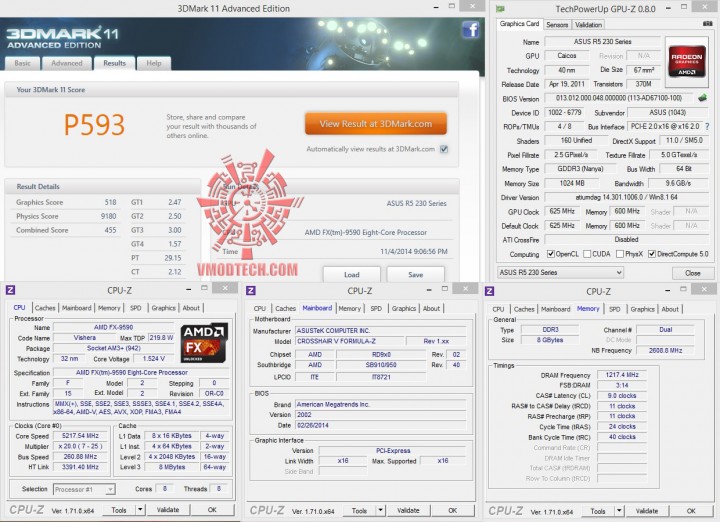Click the Combined Score value 455
The height and width of the screenshot is (522, 720).
[110, 230]
